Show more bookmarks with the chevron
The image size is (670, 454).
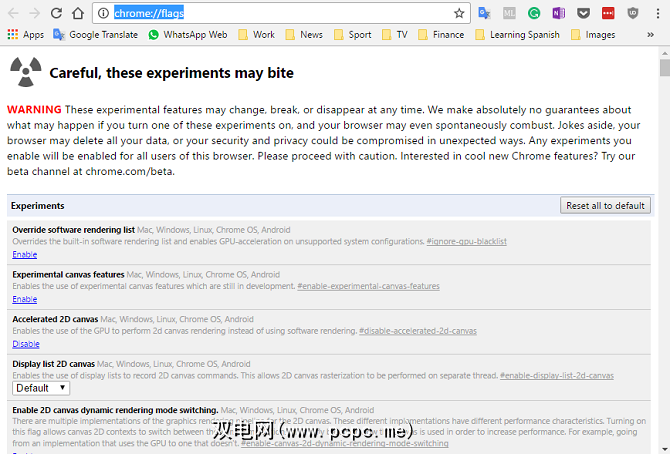tap(650, 35)
